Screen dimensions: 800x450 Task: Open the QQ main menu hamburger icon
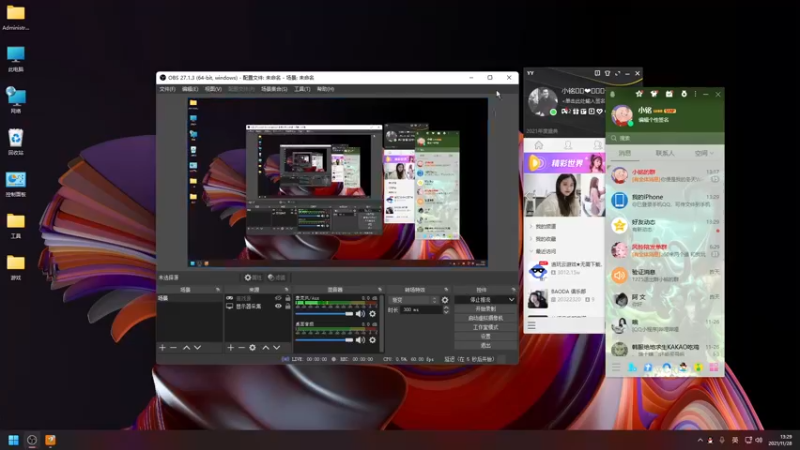click(x=616, y=367)
